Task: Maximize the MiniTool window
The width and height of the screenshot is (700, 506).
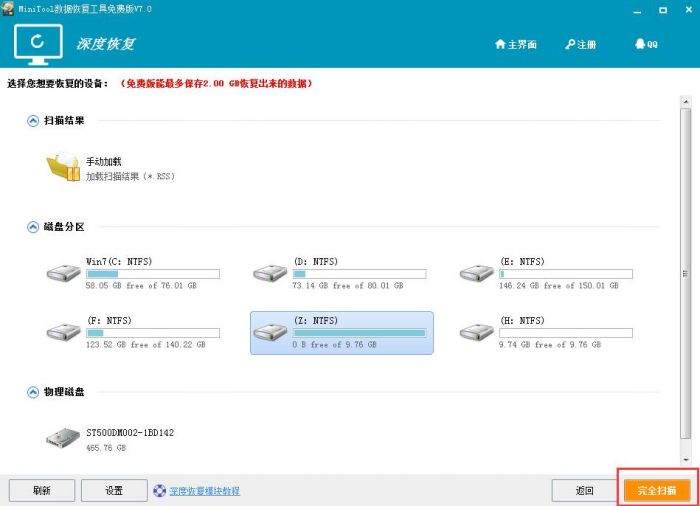Action: click(x=663, y=10)
